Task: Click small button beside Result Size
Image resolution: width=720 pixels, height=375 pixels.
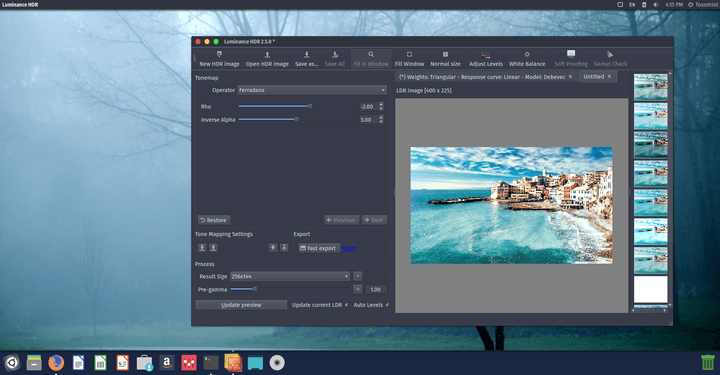Action: tap(358, 276)
